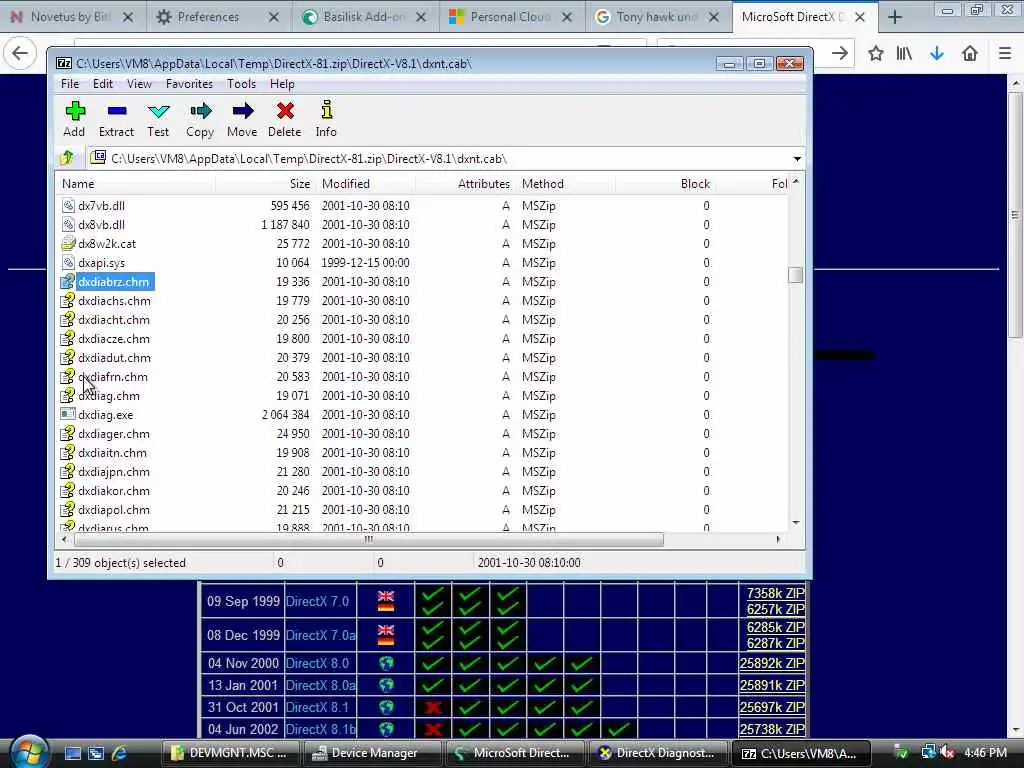
Task: Open the File menu
Action: click(x=70, y=84)
